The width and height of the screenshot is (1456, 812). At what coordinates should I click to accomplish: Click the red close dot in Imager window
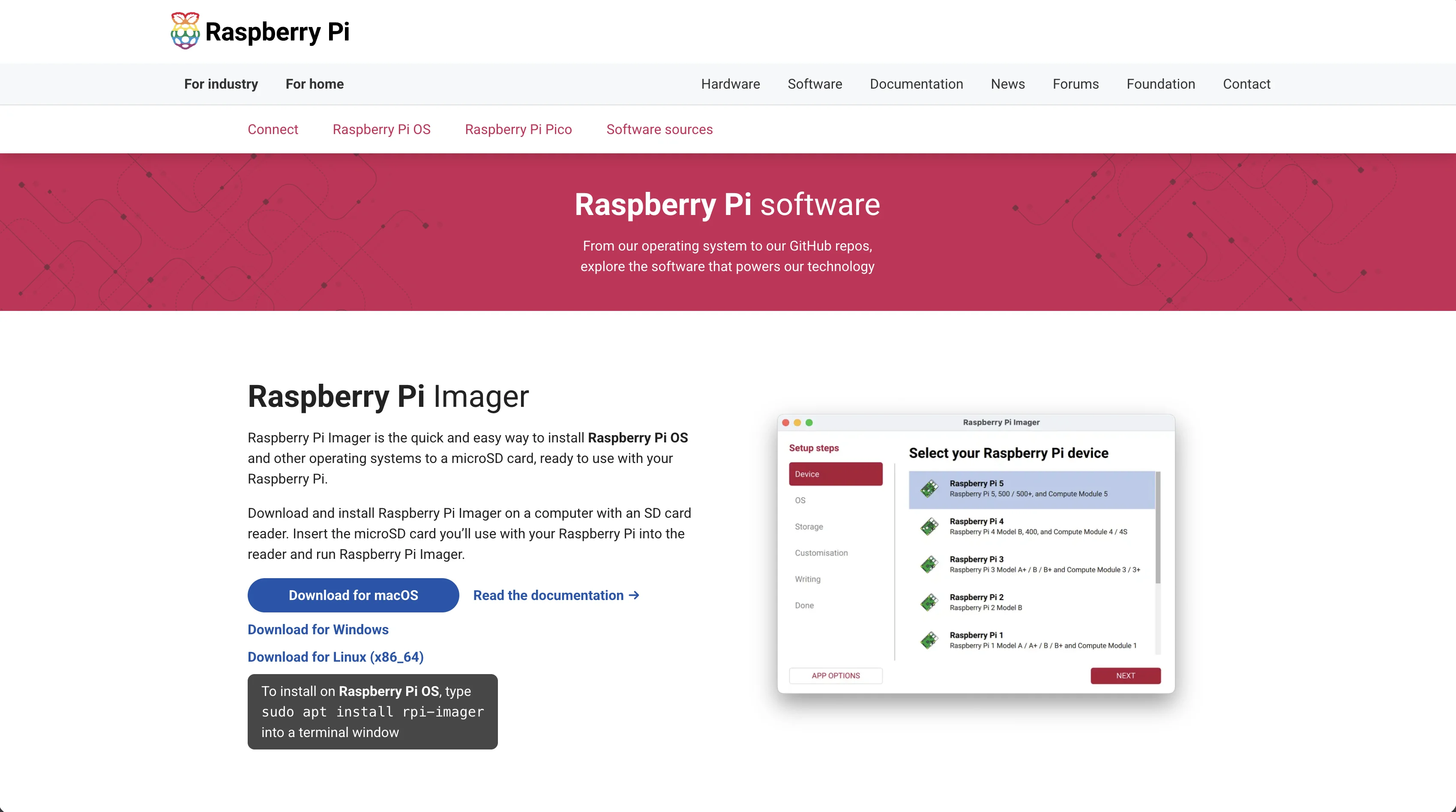pyautogui.click(x=786, y=423)
